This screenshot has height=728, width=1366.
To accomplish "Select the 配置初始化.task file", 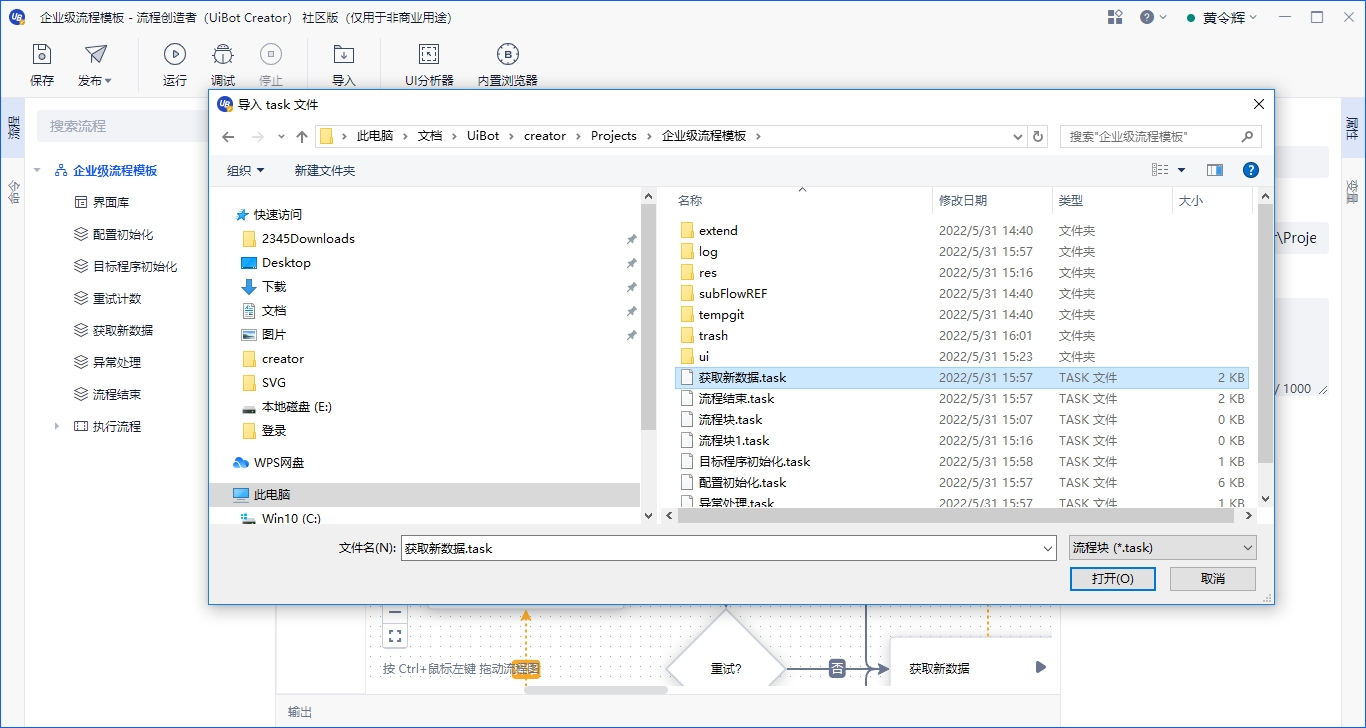I will [x=962, y=482].
